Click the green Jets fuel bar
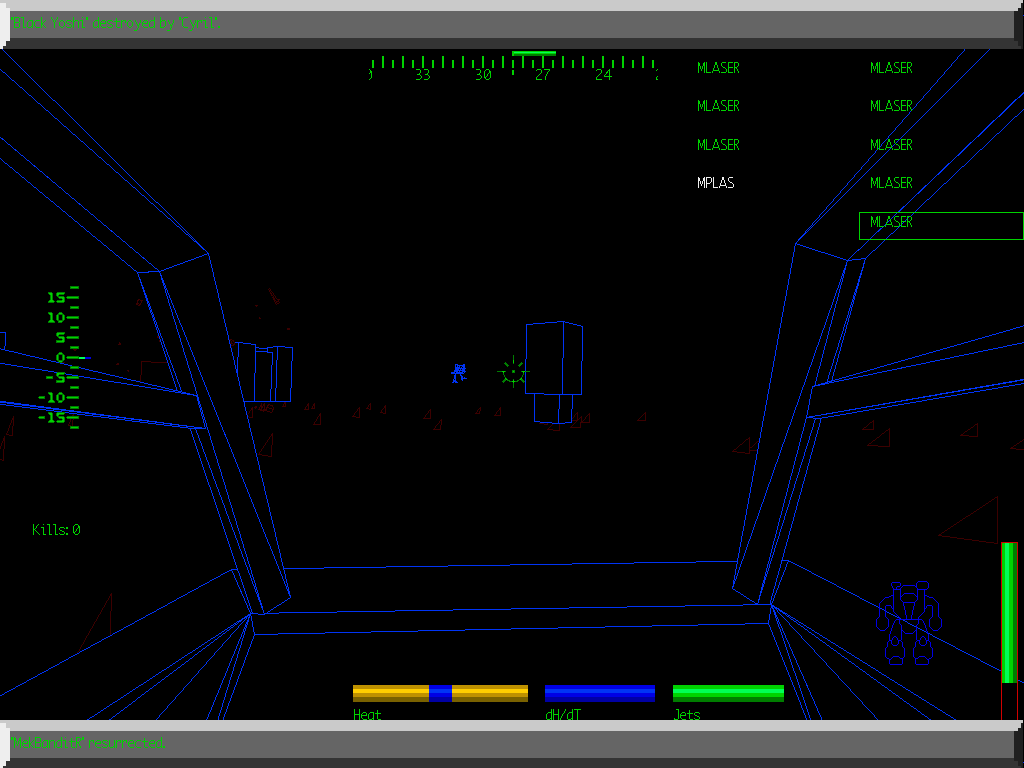1024x768 pixels. [x=728, y=693]
